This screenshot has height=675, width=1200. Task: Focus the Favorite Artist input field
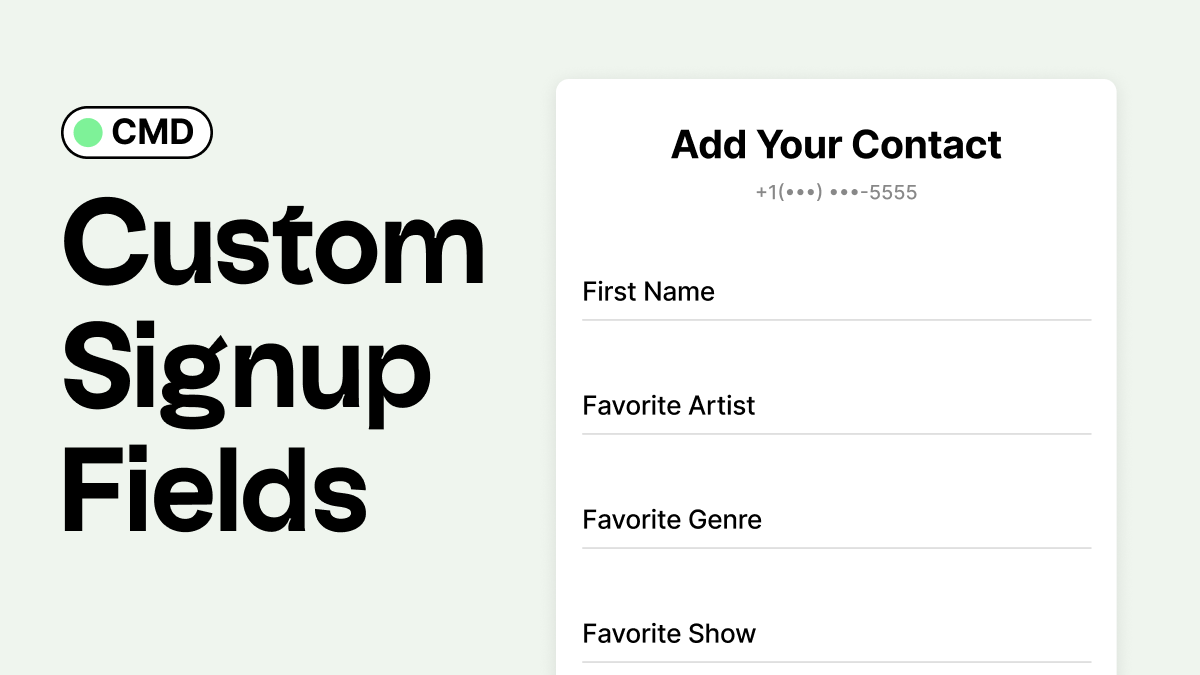coord(836,406)
